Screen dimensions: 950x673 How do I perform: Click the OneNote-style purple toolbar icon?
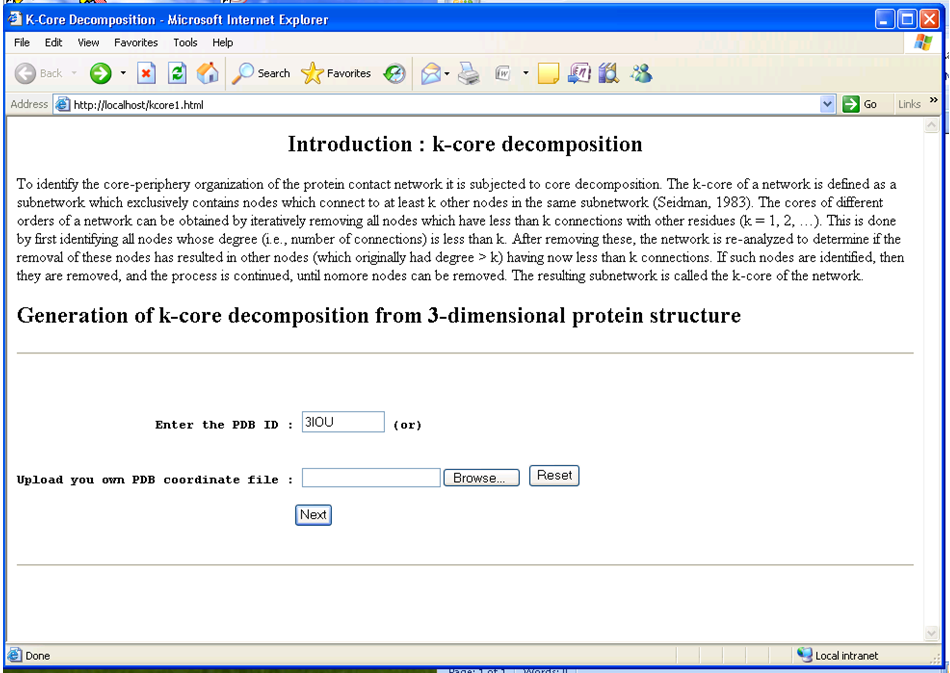(579, 73)
